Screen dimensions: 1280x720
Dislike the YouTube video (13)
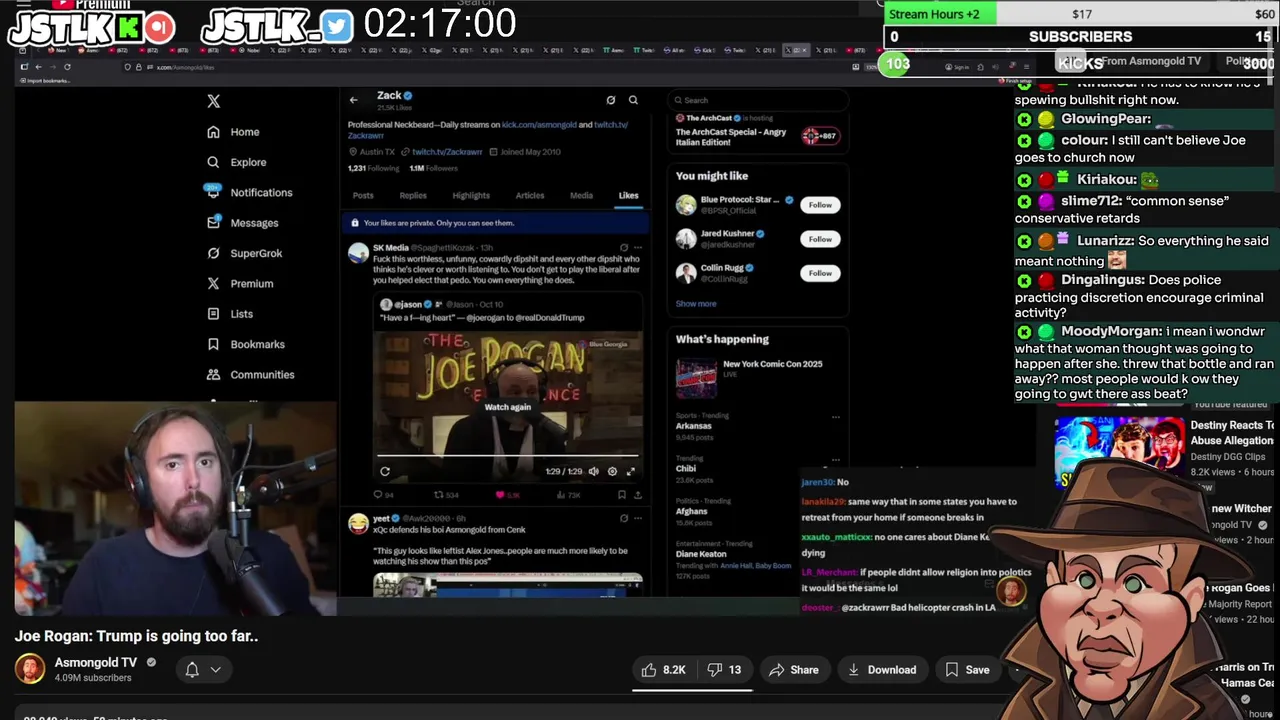pos(724,670)
